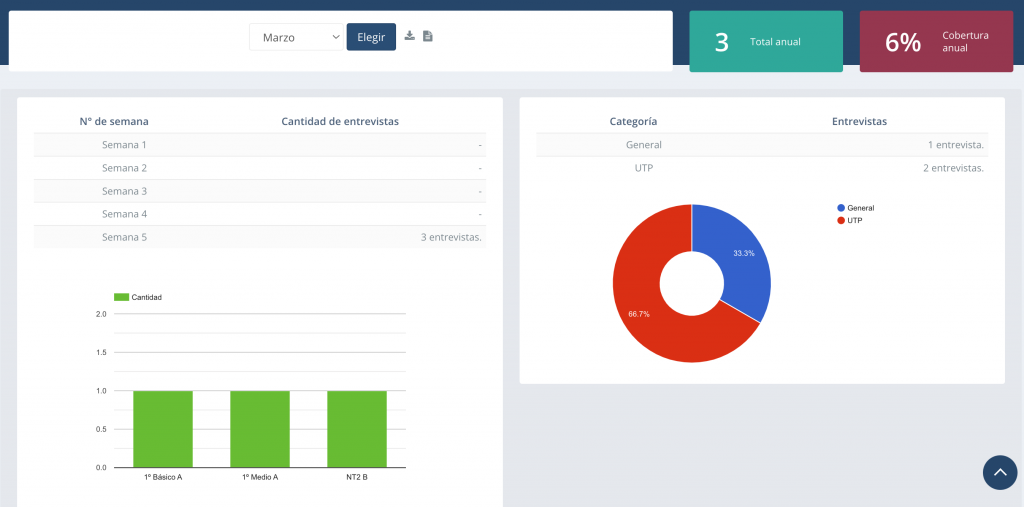The width and height of the screenshot is (1024, 507).
Task: Click the NT2 B green bar
Action: pos(357,429)
